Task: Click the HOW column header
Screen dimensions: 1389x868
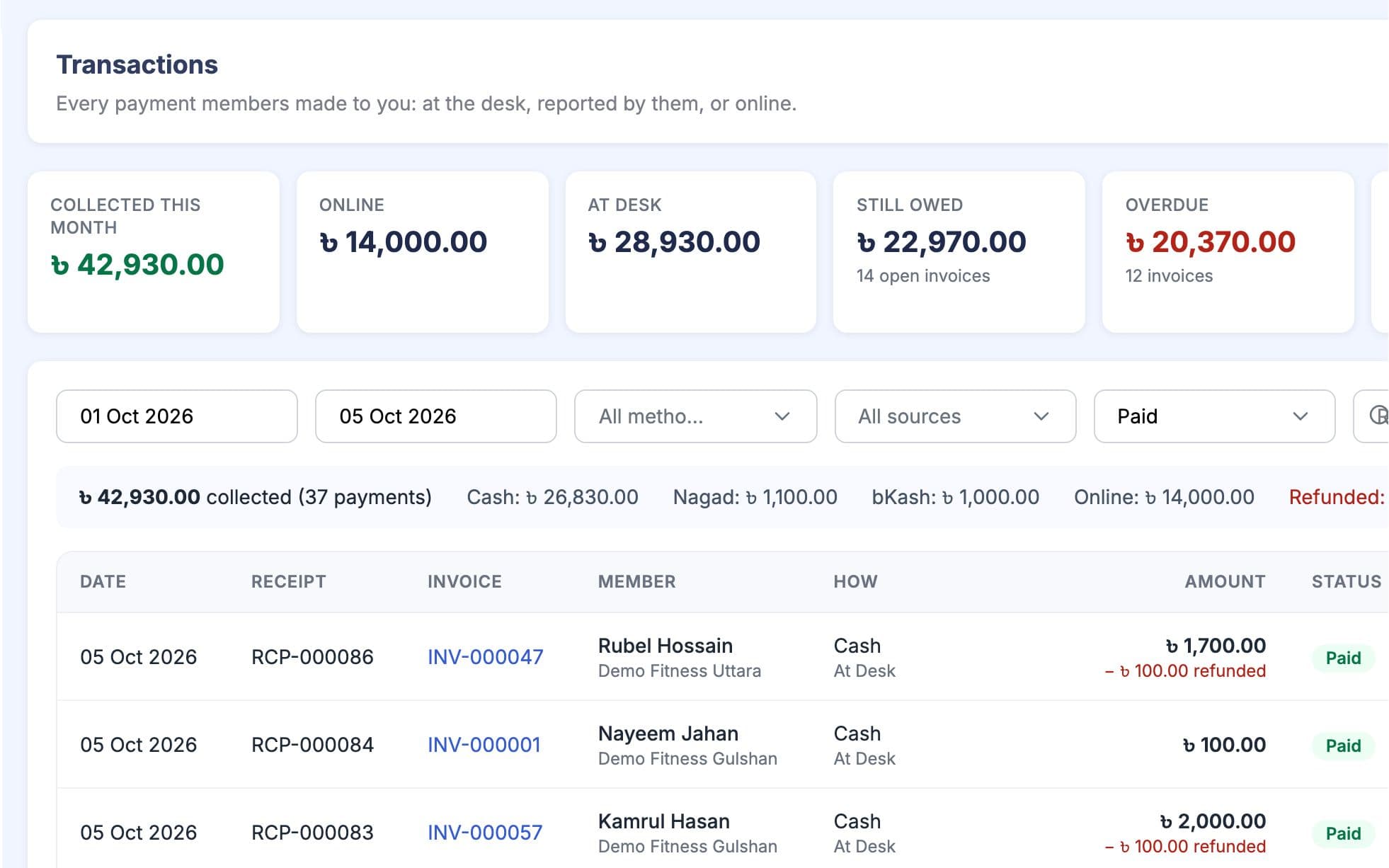Action: click(855, 582)
